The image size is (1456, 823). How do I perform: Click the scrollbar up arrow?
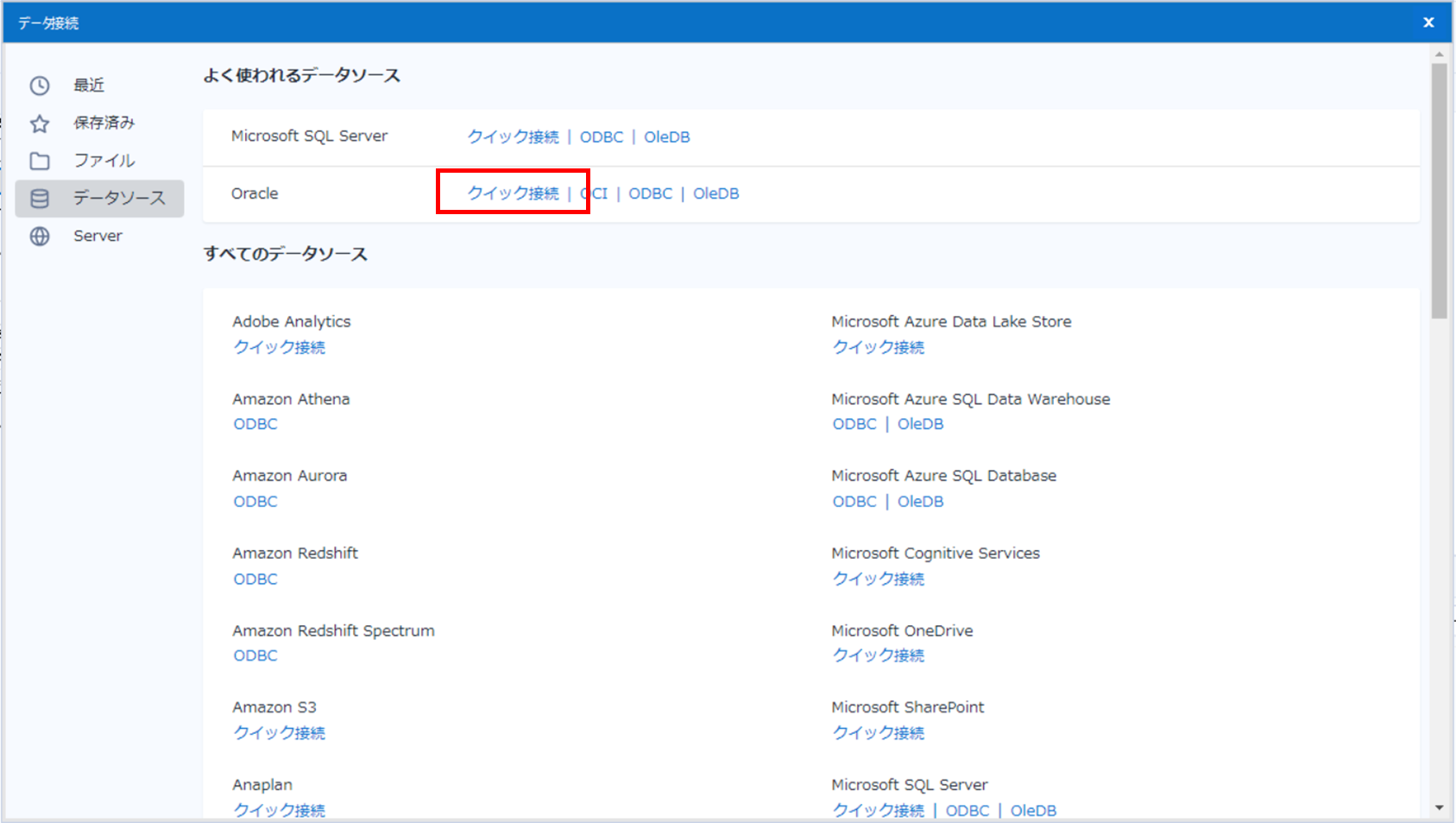(x=1439, y=54)
